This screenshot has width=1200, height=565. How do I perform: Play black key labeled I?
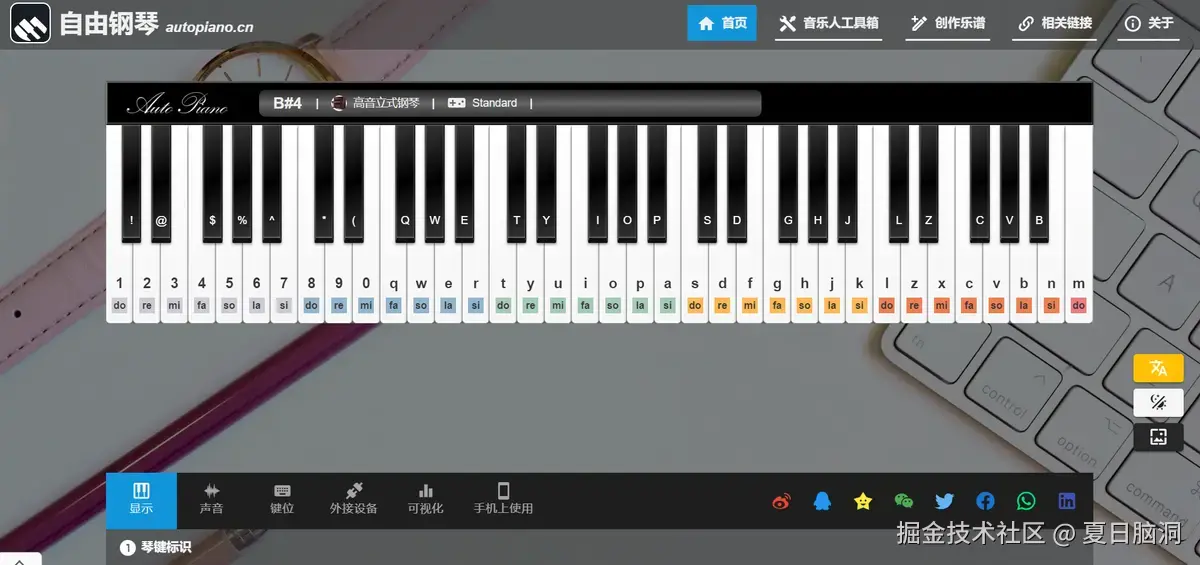click(x=598, y=183)
